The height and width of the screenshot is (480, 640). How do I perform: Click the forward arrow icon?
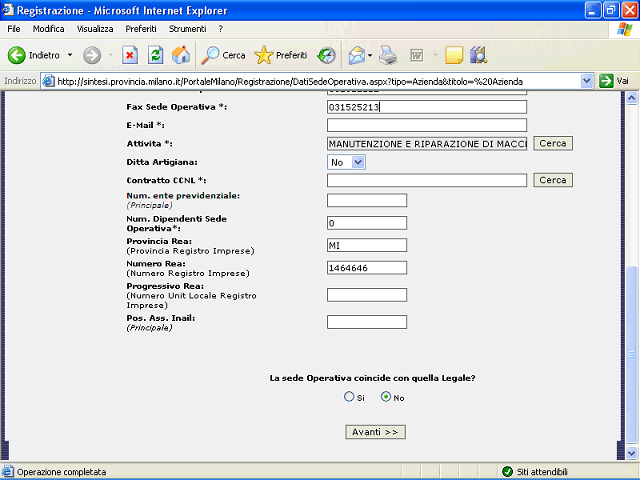92,55
